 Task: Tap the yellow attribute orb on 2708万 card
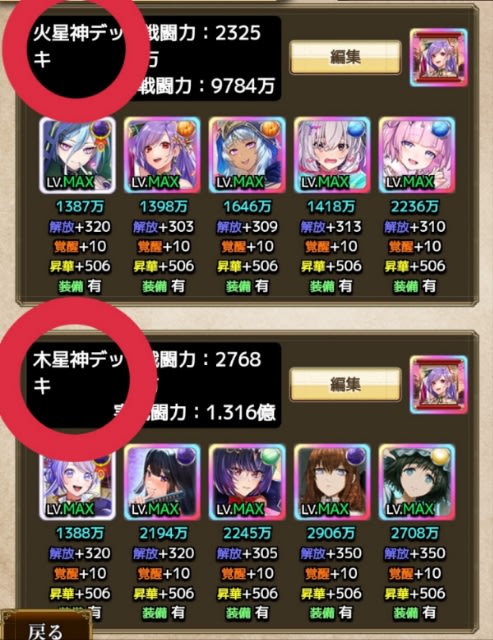[441, 456]
